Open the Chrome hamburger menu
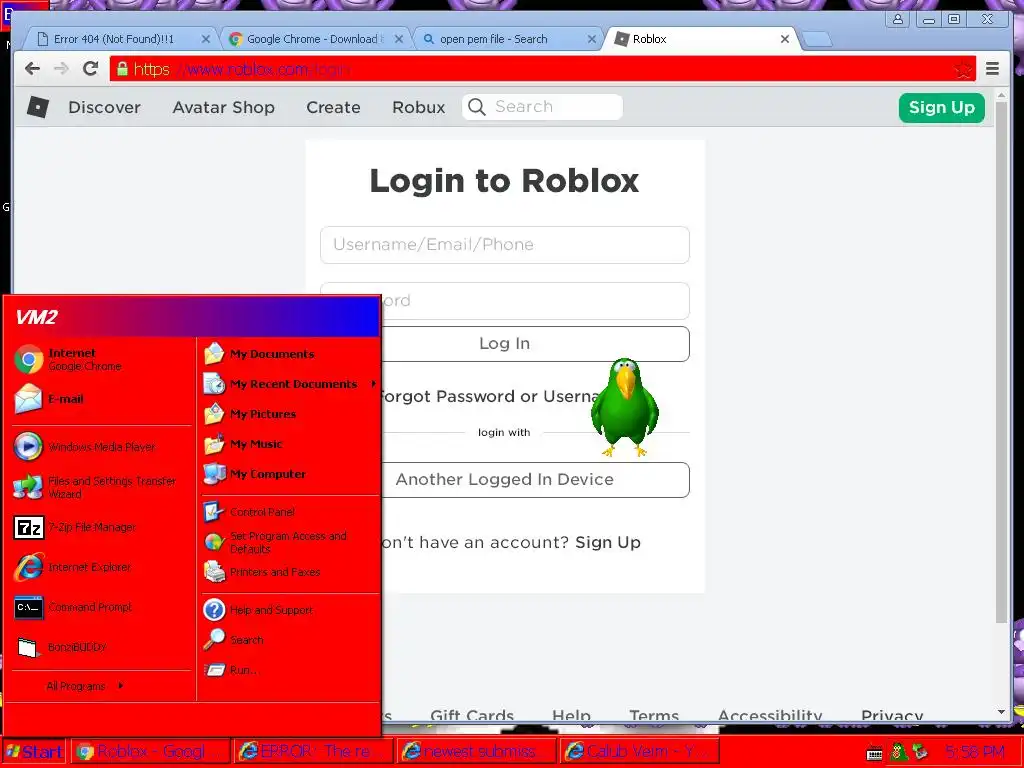The width and height of the screenshot is (1024, 768). [x=992, y=69]
